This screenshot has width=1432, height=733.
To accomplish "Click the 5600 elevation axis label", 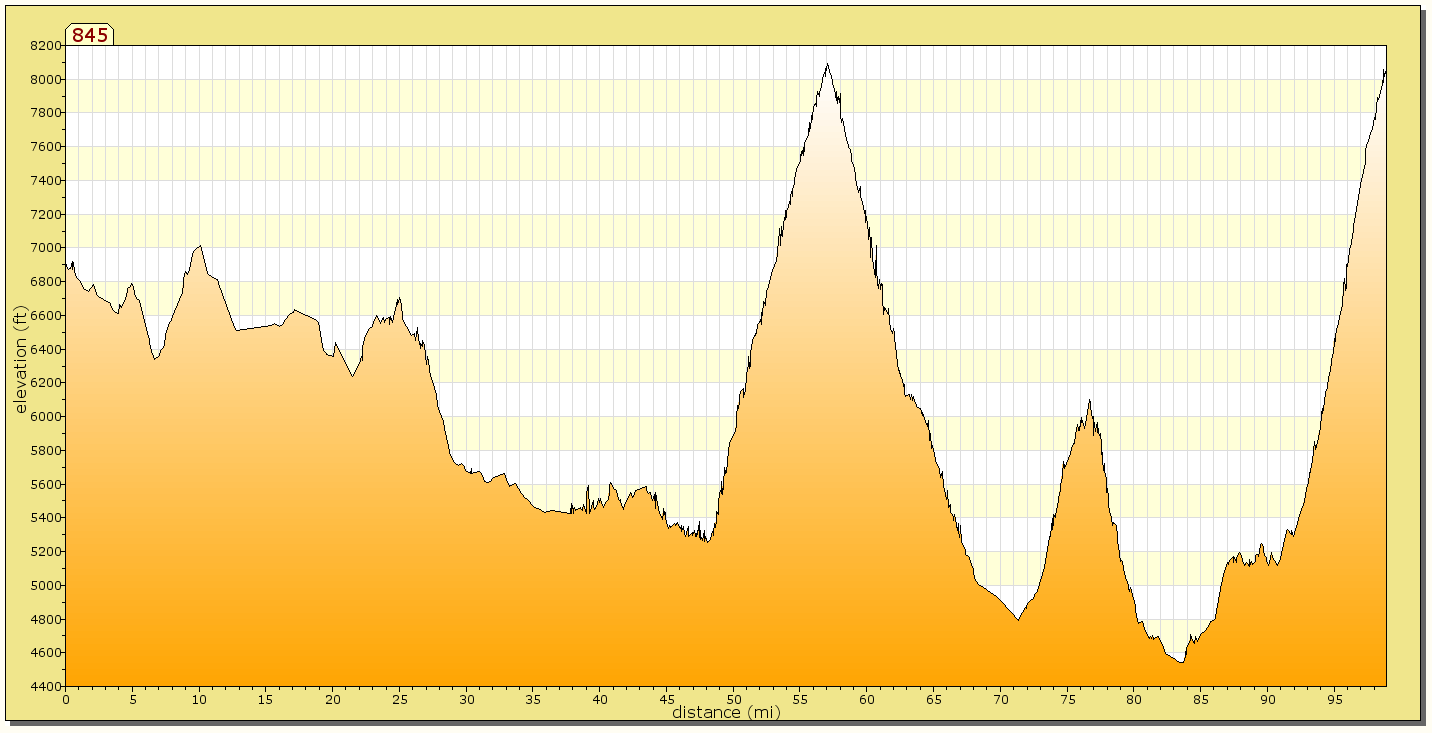I will coord(46,484).
